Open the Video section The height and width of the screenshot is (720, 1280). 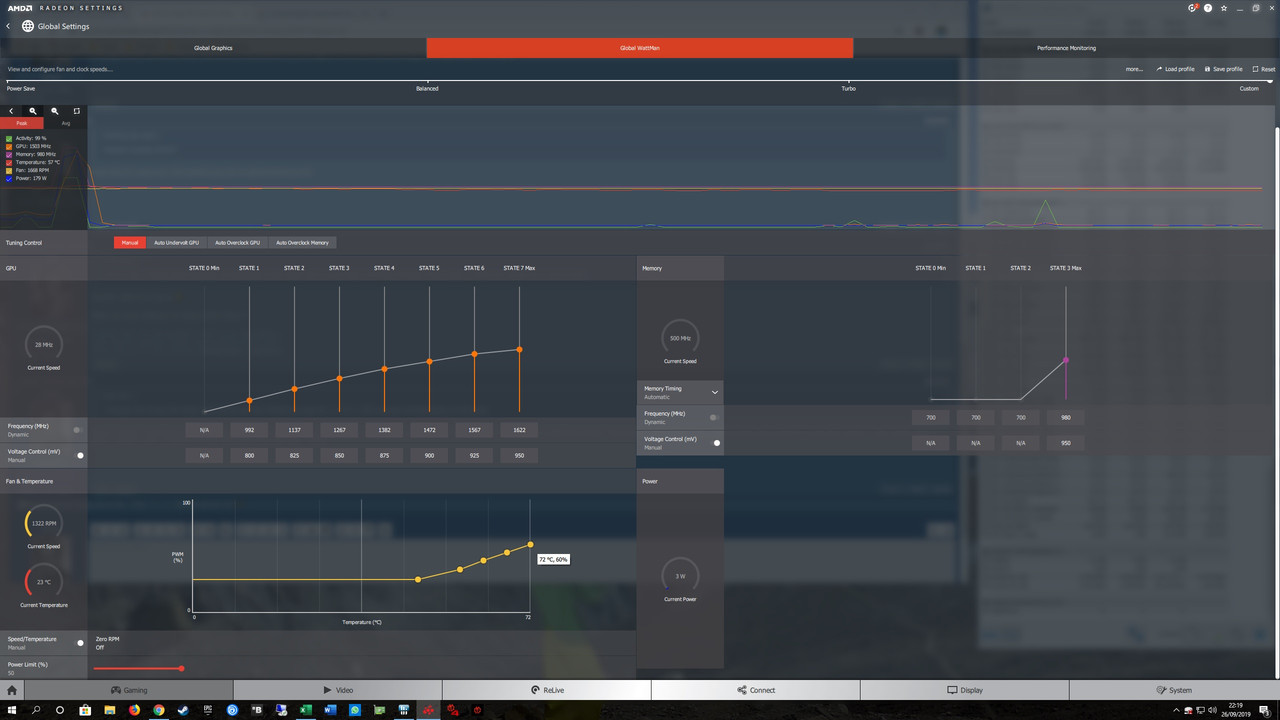point(338,690)
